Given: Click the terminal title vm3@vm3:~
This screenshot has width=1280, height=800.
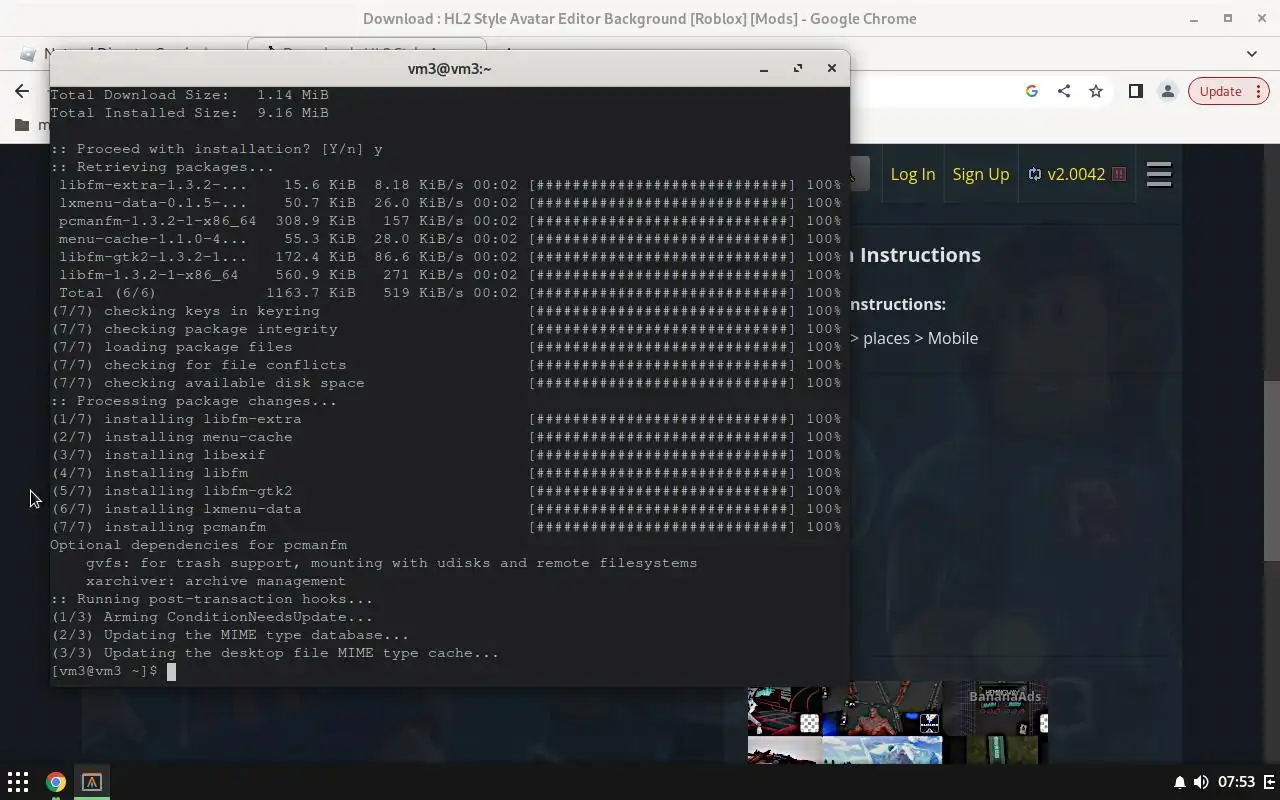Looking at the screenshot, I should (449, 68).
